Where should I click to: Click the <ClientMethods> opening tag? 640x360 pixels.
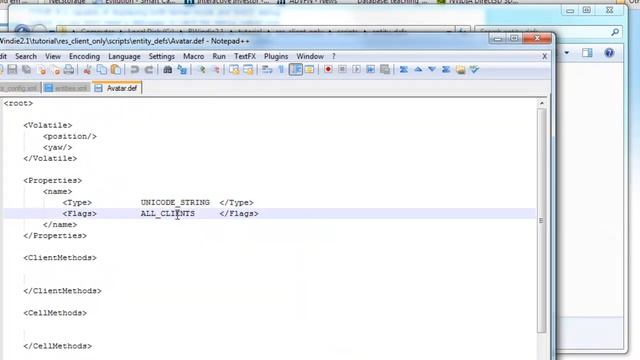coord(60,258)
